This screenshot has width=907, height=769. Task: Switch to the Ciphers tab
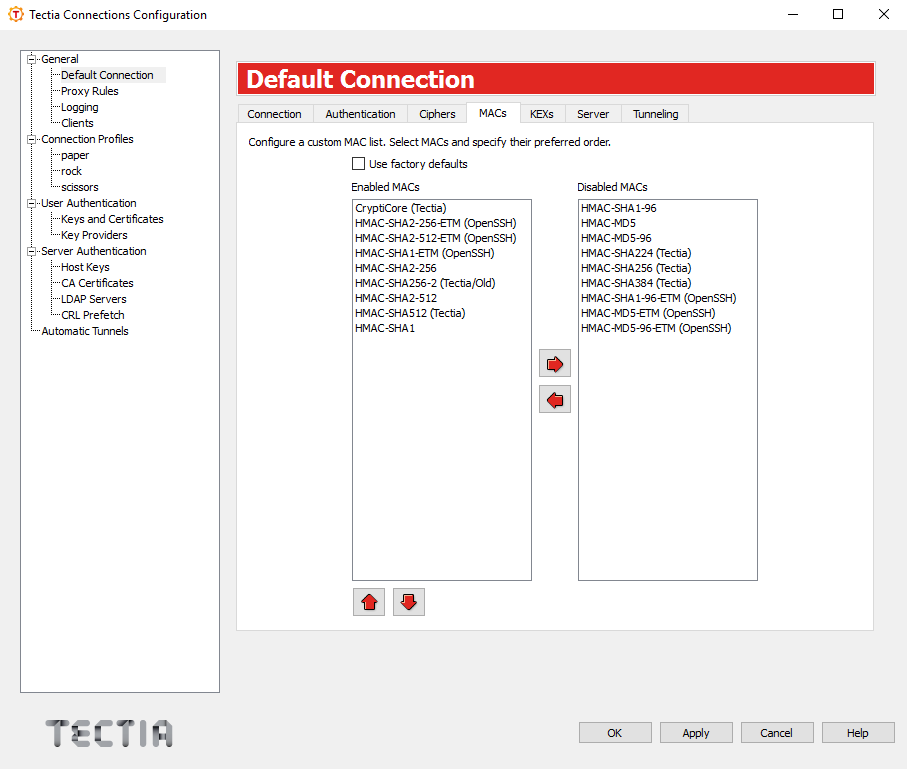point(437,113)
